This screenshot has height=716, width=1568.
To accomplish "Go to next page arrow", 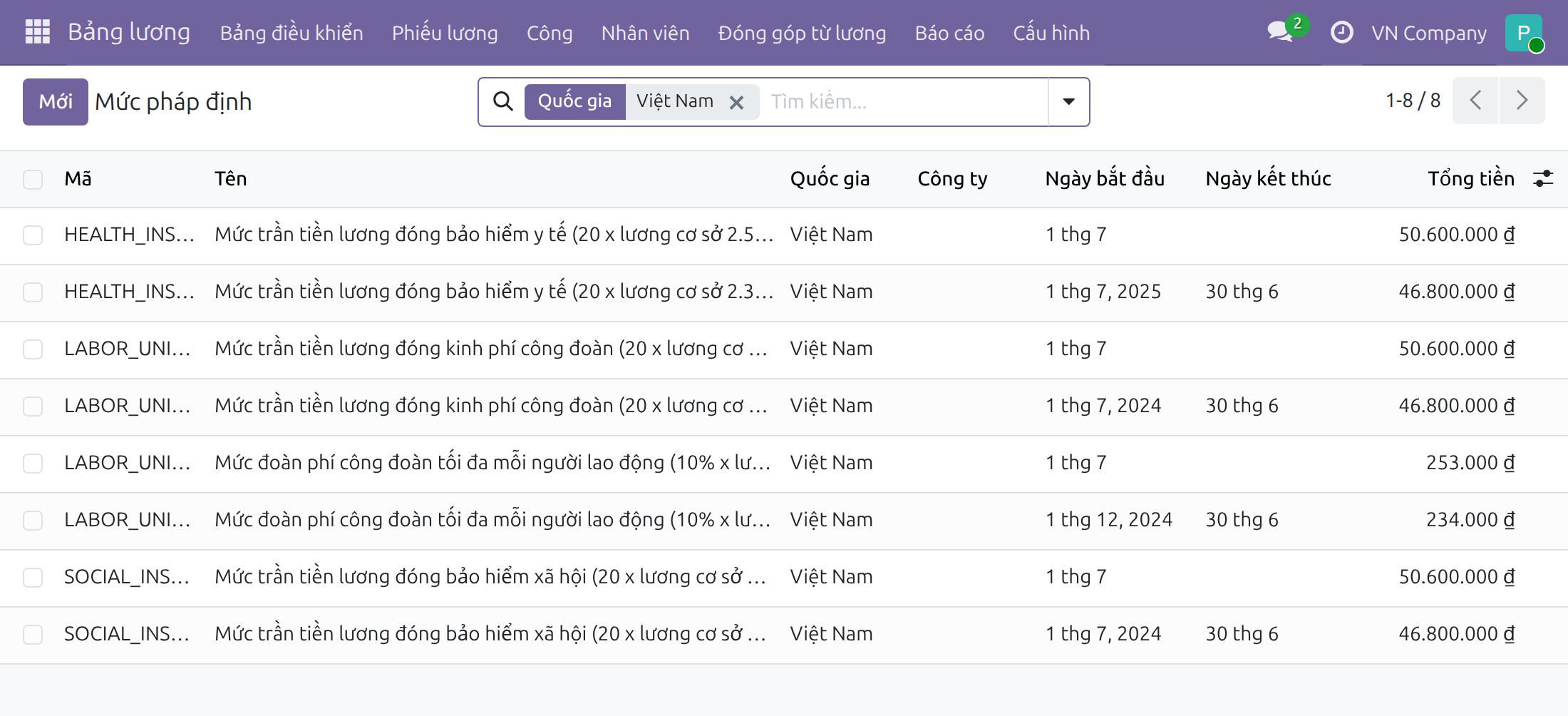I will pos(1522,101).
